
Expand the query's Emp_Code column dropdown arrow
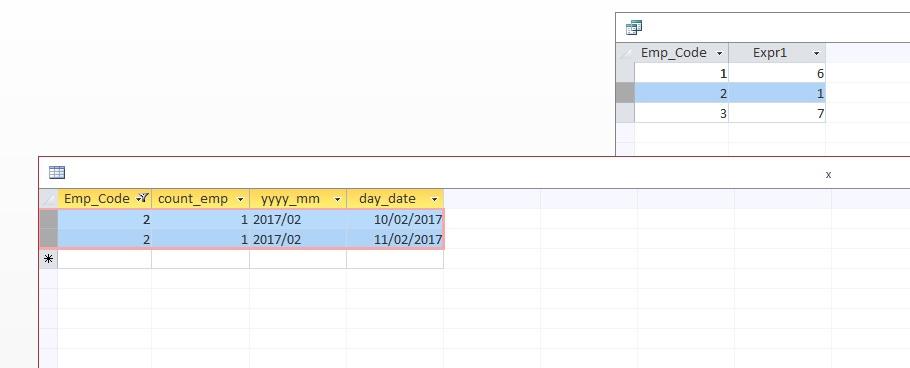point(720,53)
